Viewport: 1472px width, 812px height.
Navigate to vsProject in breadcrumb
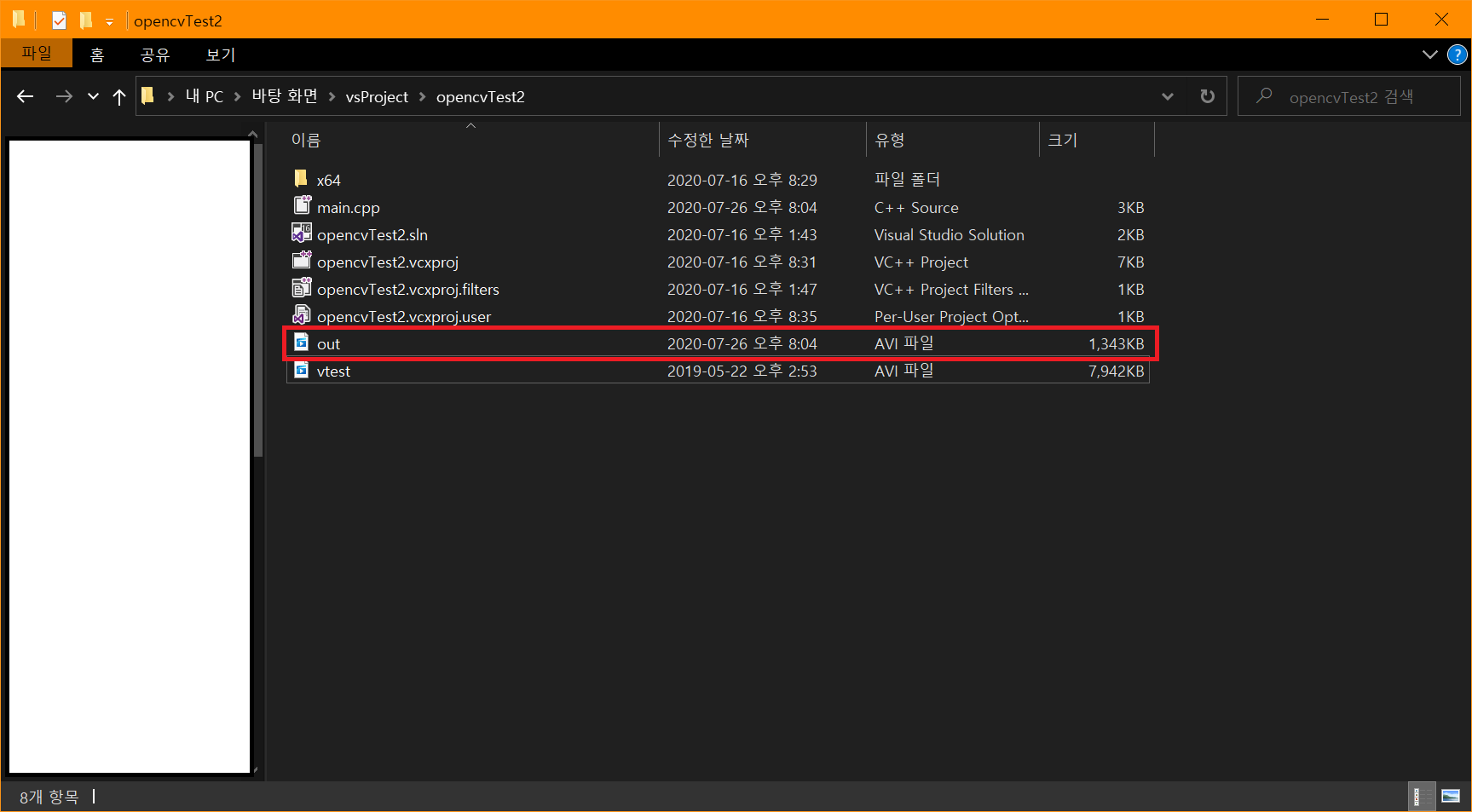click(x=377, y=97)
